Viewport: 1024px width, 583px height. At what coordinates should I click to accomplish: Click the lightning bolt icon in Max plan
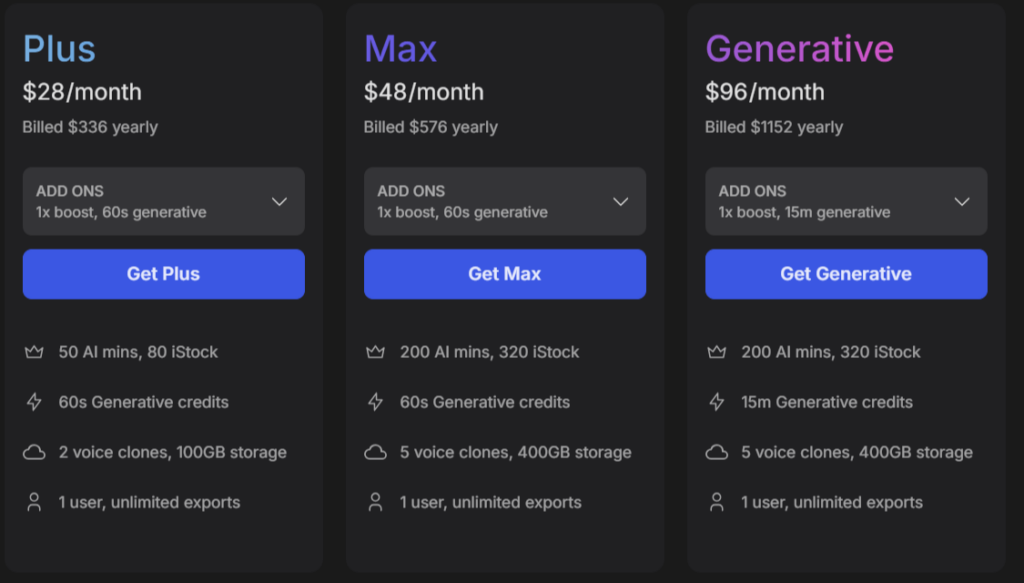coord(376,402)
